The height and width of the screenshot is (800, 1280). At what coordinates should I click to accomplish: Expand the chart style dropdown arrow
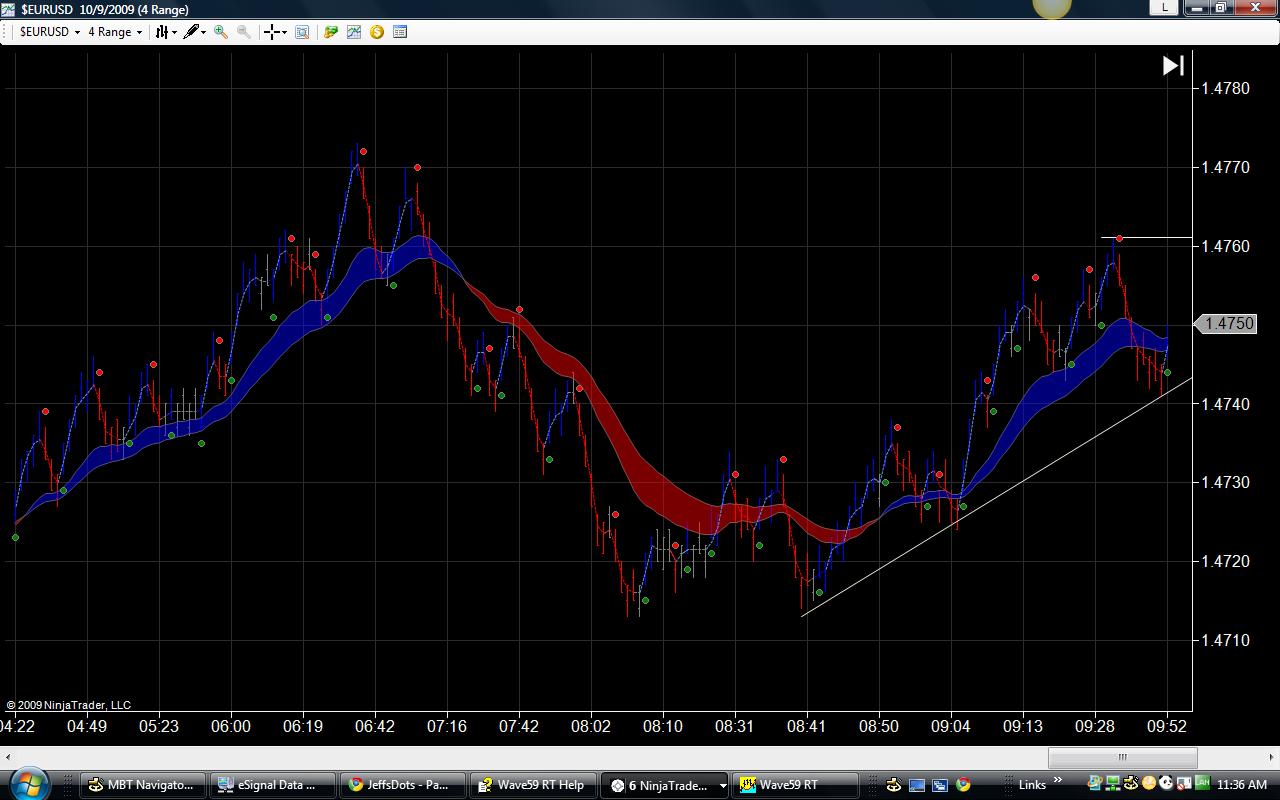tap(174, 32)
